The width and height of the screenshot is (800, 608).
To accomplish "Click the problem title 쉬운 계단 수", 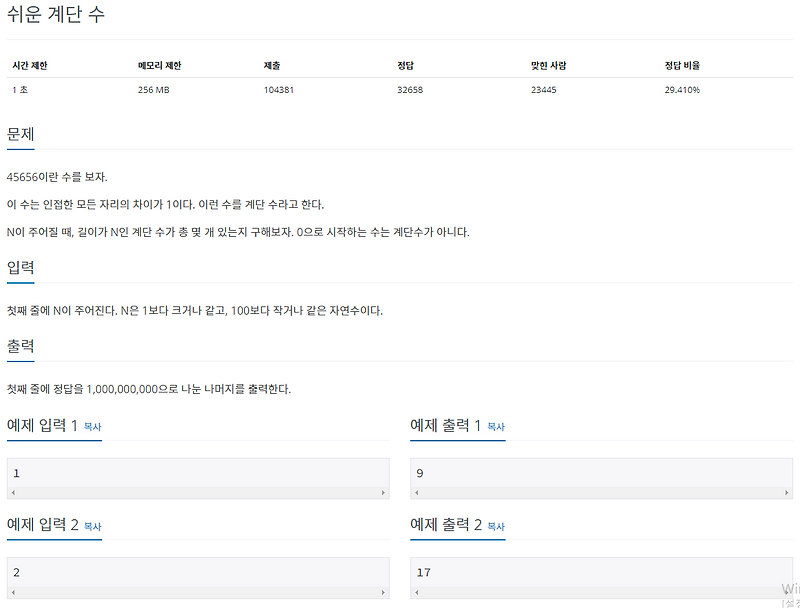I will [55, 16].
